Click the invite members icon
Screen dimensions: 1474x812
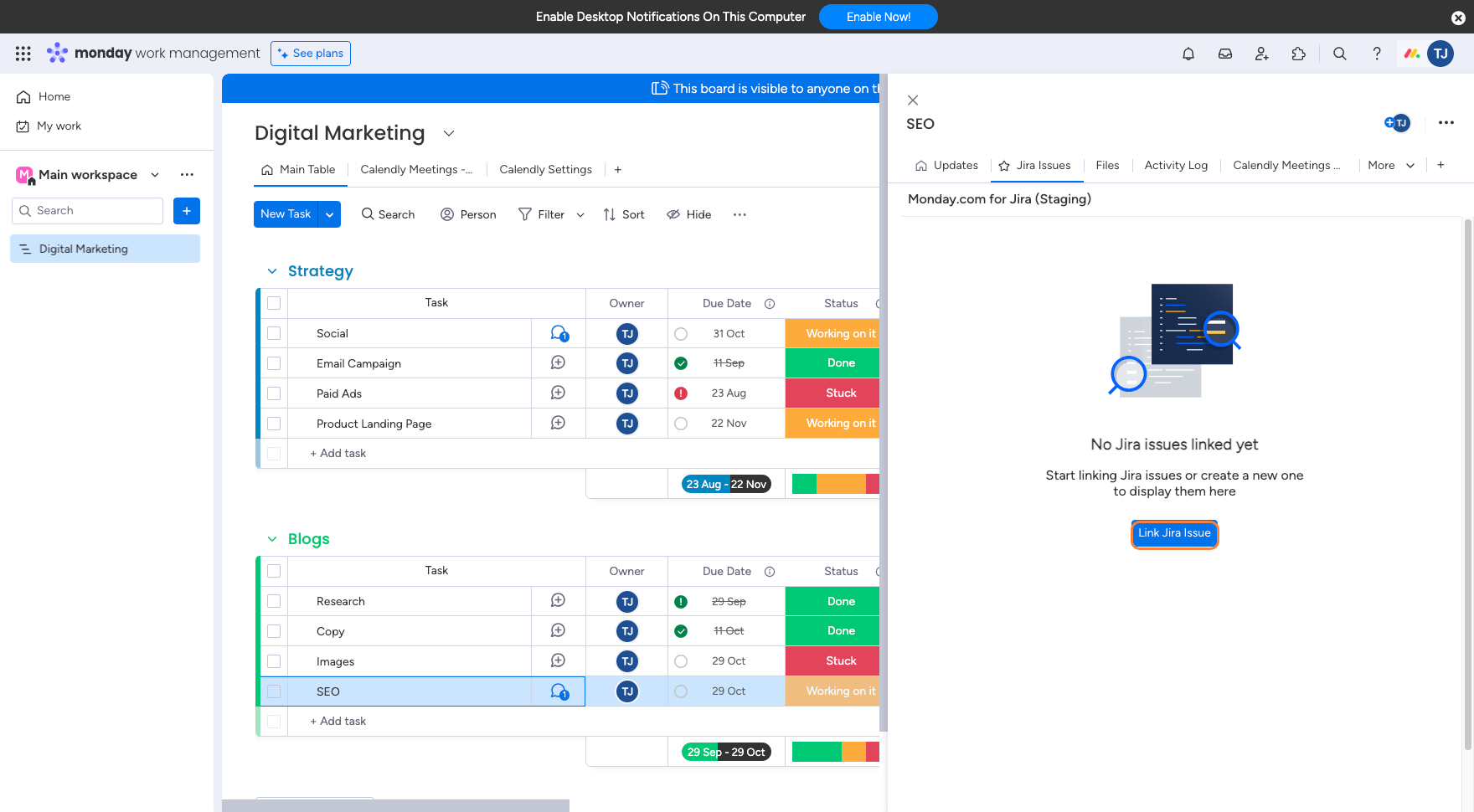[x=1261, y=54]
